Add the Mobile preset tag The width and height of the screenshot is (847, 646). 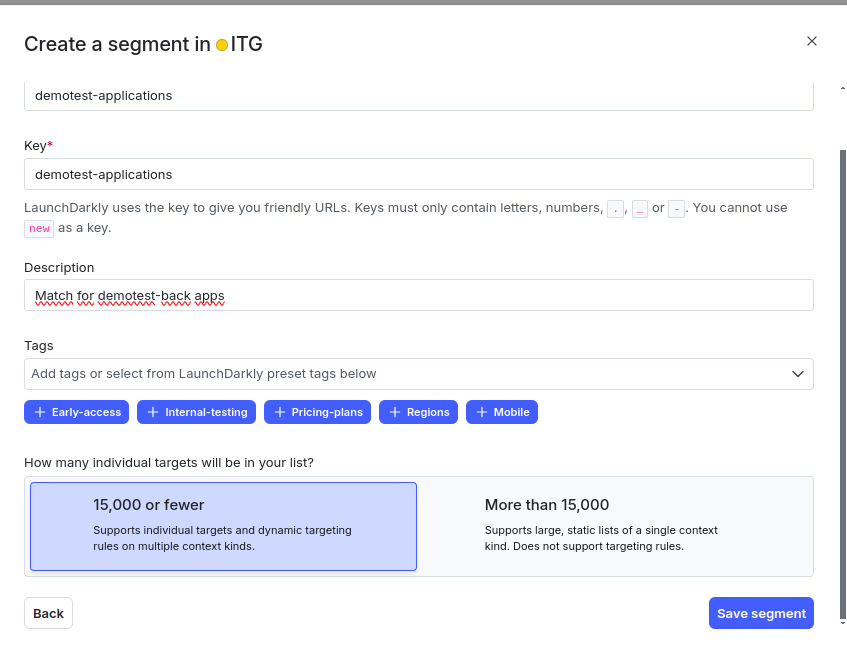(x=502, y=412)
